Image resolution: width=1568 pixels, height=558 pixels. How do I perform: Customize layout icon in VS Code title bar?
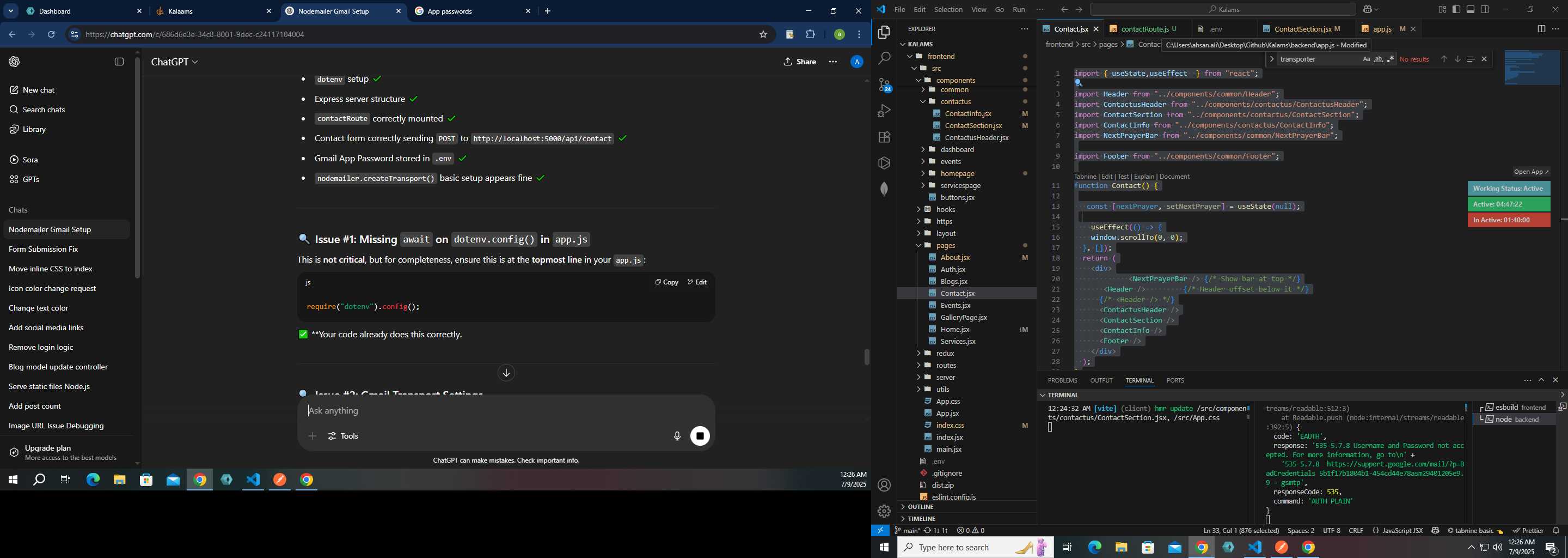coord(1442,10)
